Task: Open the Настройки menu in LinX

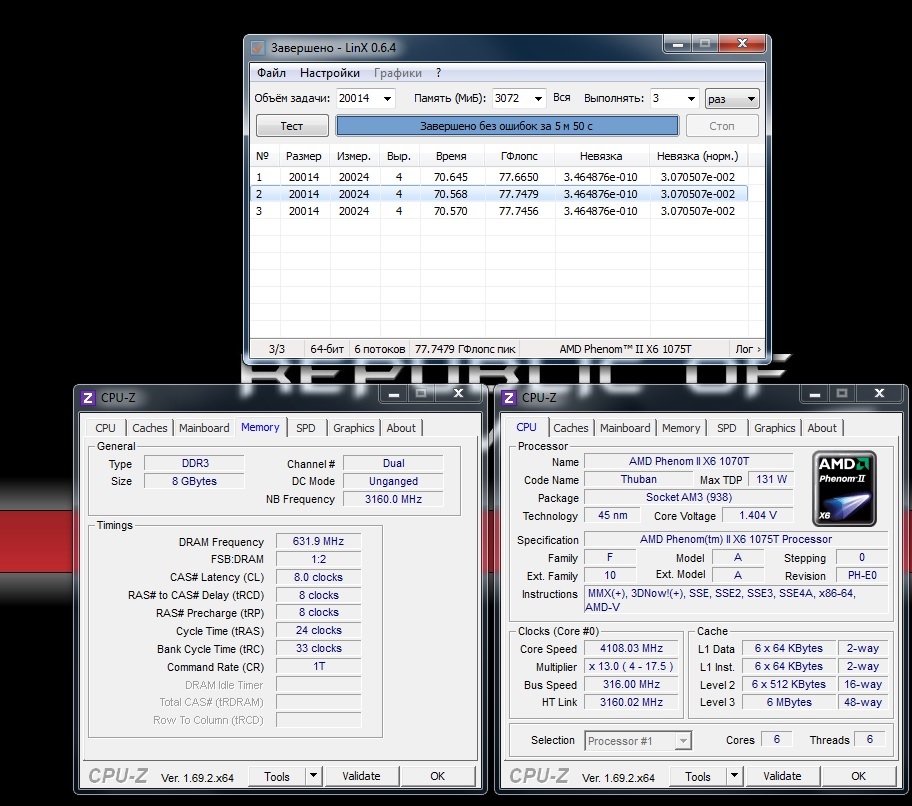Action: click(x=330, y=73)
